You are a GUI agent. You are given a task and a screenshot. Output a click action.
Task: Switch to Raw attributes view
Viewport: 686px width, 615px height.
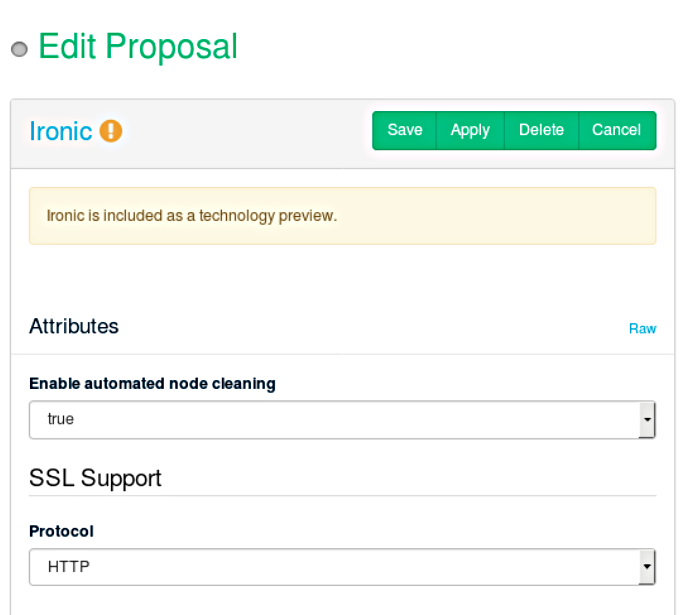pyautogui.click(x=642, y=328)
